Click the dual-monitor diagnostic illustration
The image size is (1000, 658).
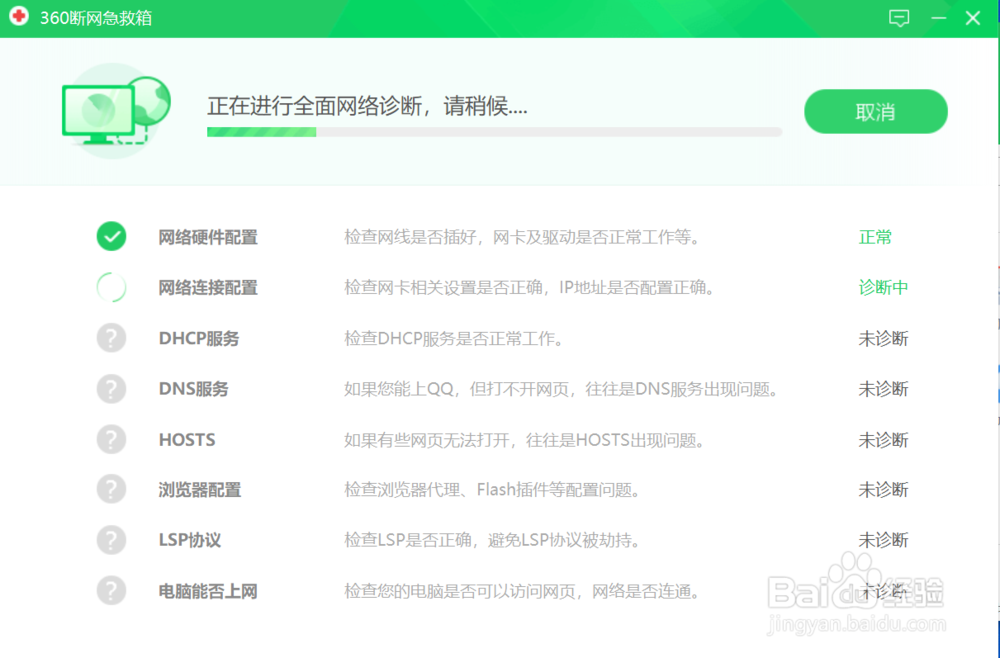click(113, 110)
